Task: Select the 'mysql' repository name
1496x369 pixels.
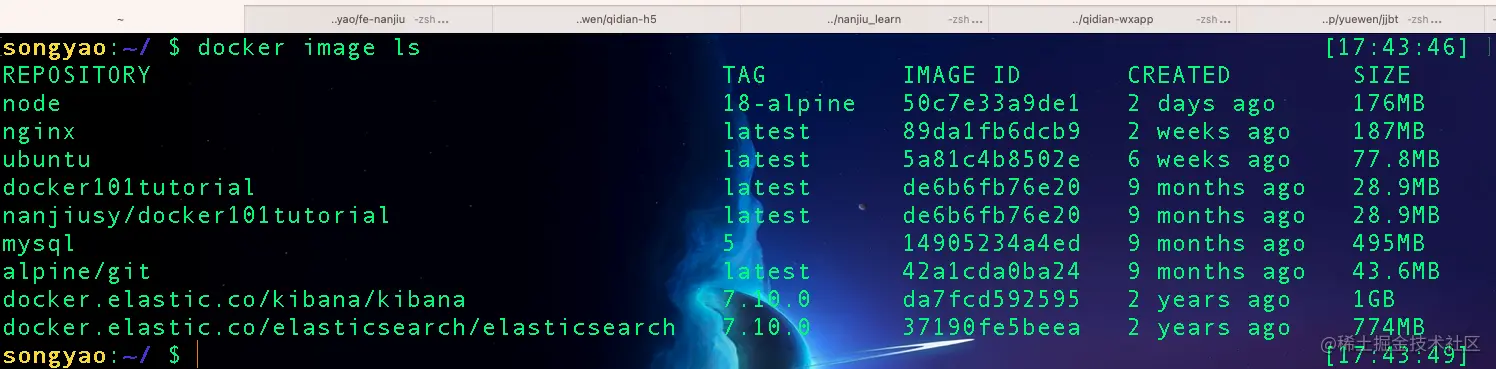Action: [39, 243]
